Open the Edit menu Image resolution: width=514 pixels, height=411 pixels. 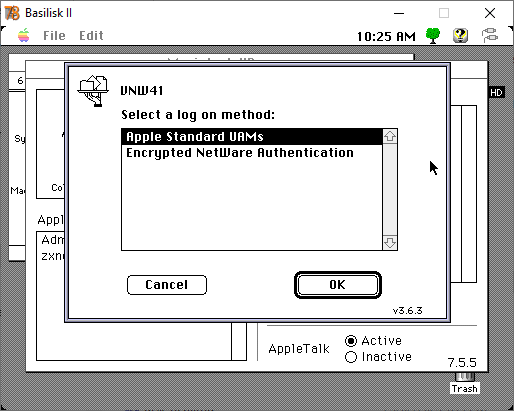(x=91, y=35)
